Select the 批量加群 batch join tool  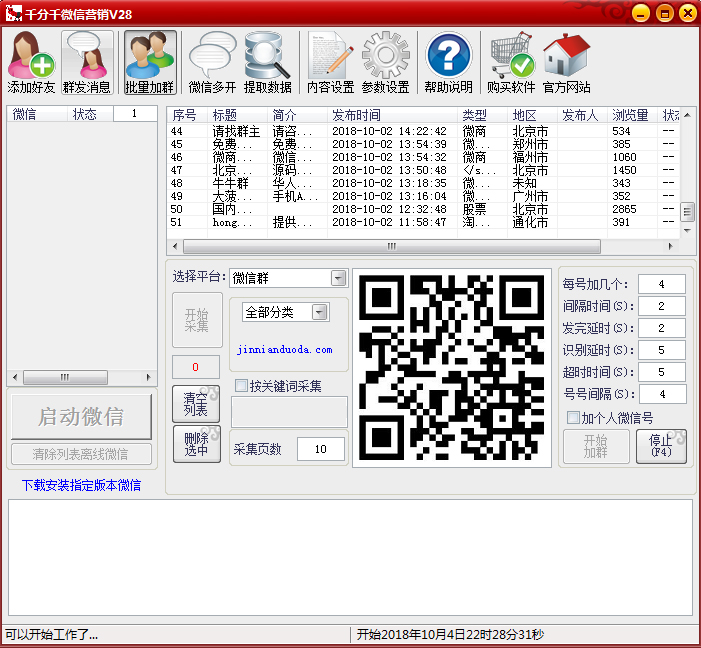click(150, 63)
